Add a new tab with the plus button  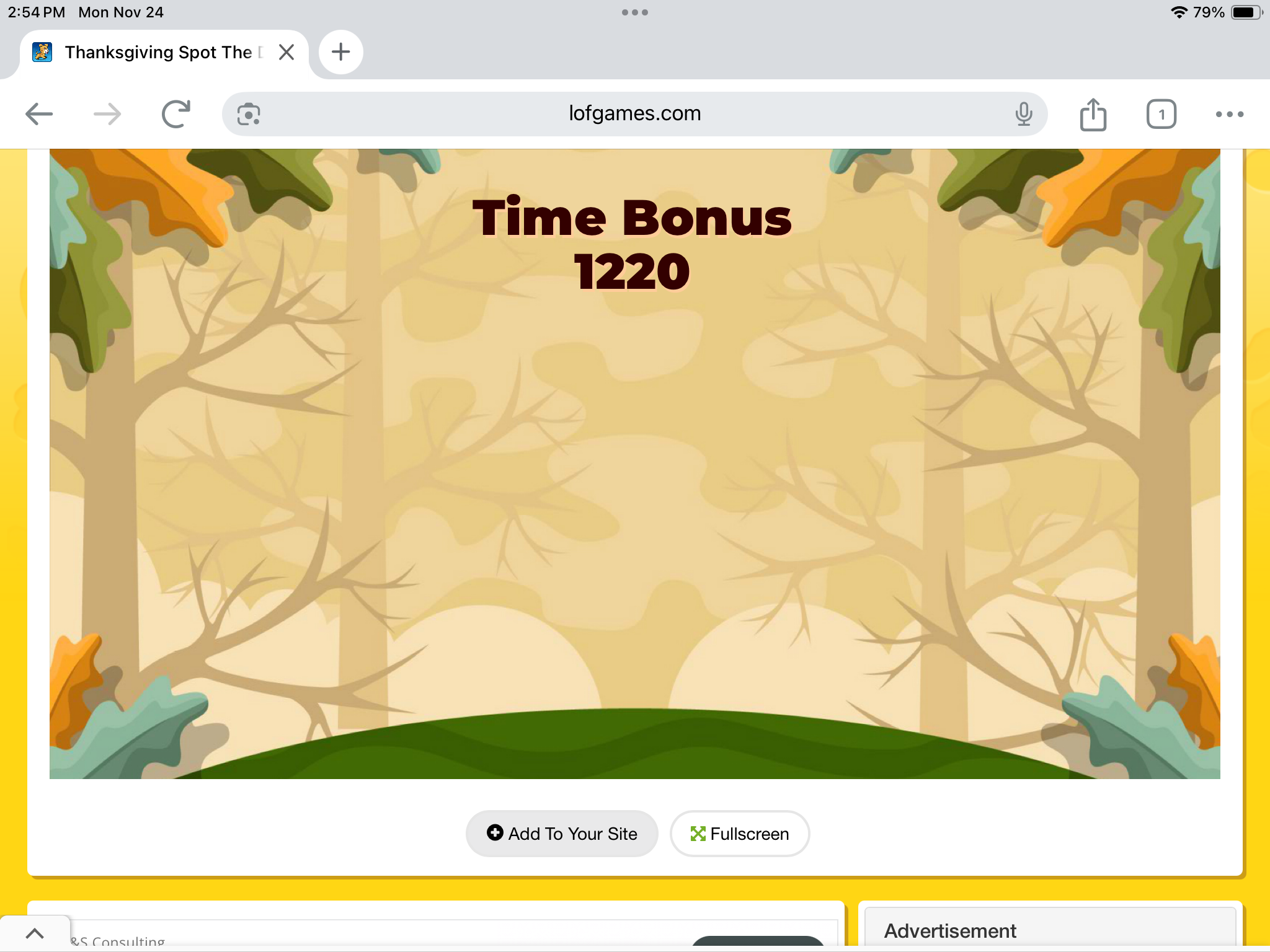340,52
